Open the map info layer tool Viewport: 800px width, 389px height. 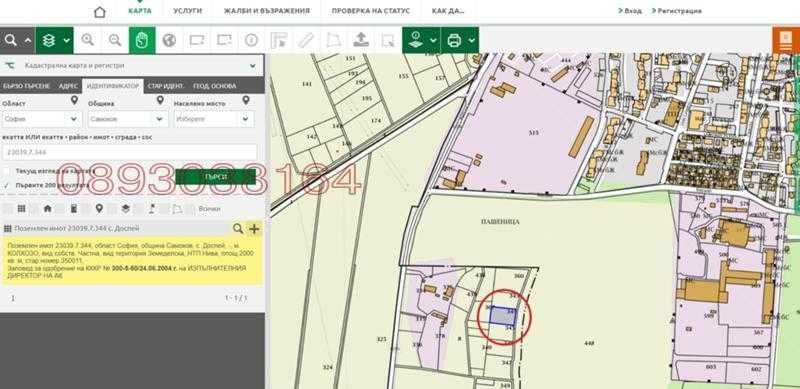[417, 40]
